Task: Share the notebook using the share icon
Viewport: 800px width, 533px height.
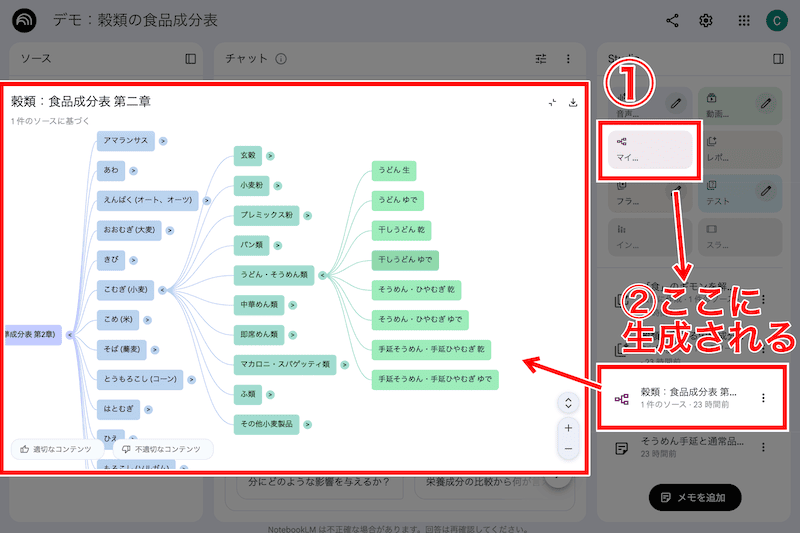Action: [672, 20]
